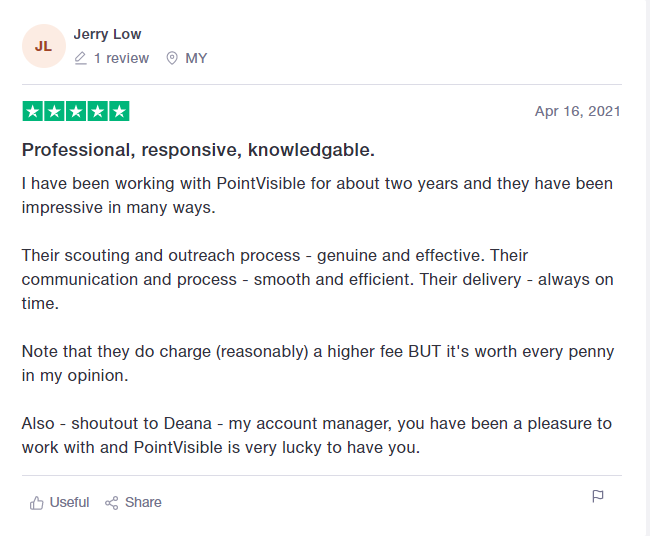Screen dimensions: 650x536
Task: Click the vertical scrollbar on right edge
Action: tap(647, 268)
